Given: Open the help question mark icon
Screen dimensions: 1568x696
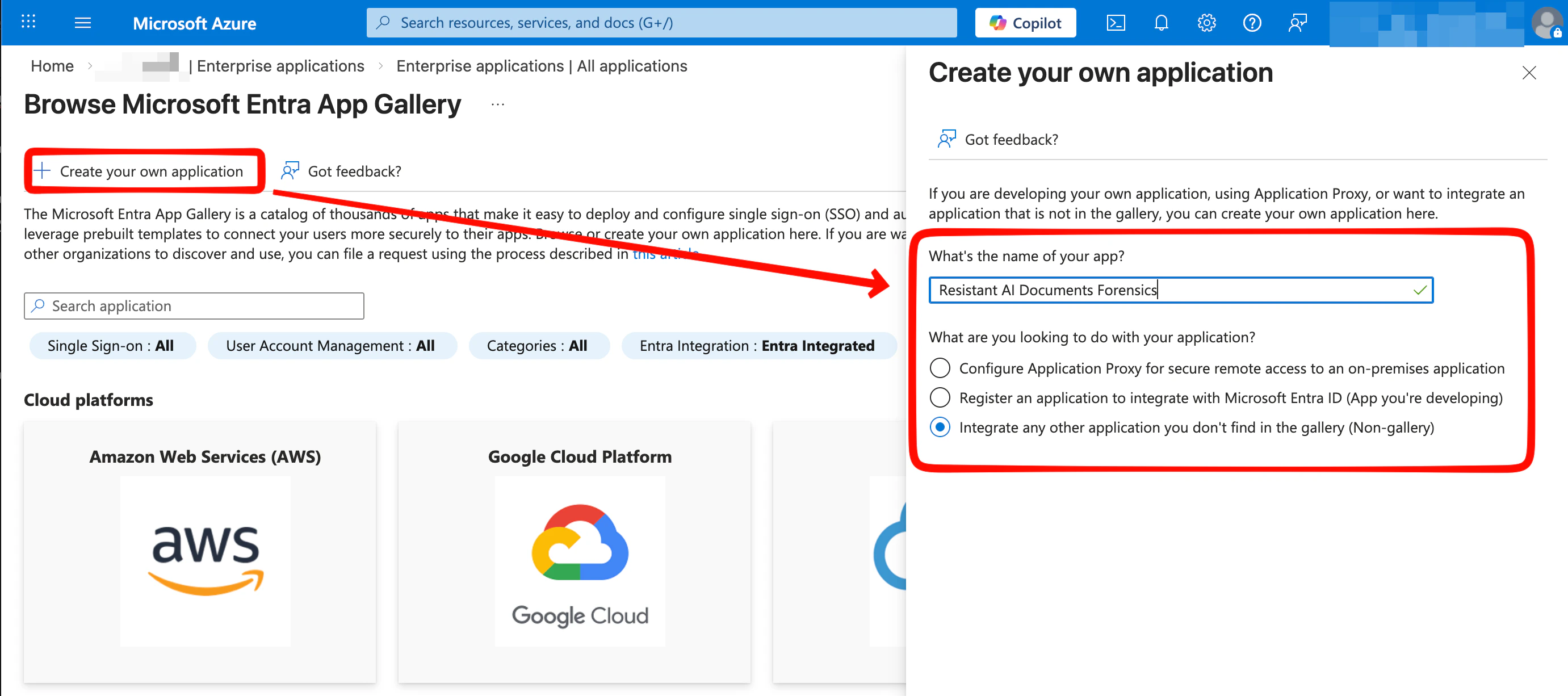Looking at the screenshot, I should click(x=1251, y=23).
